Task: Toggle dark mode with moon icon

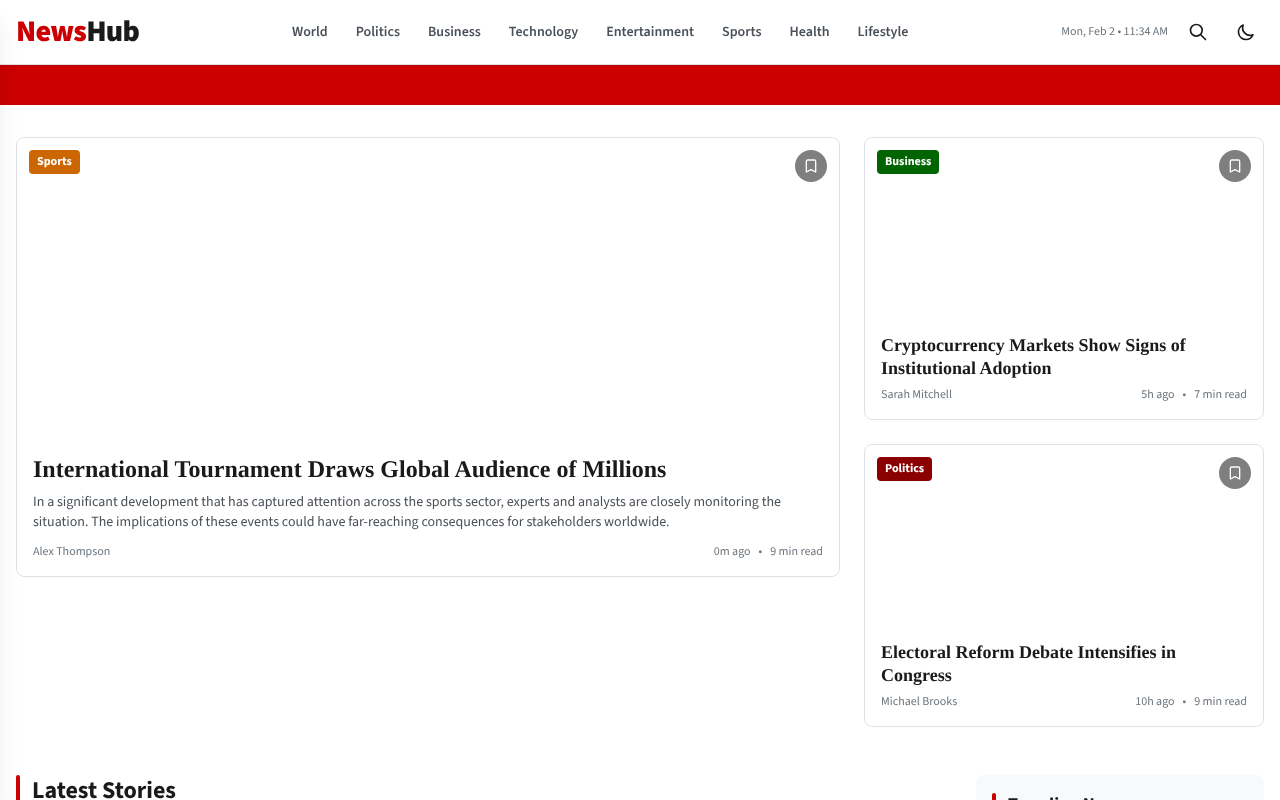Action: click(x=1245, y=32)
